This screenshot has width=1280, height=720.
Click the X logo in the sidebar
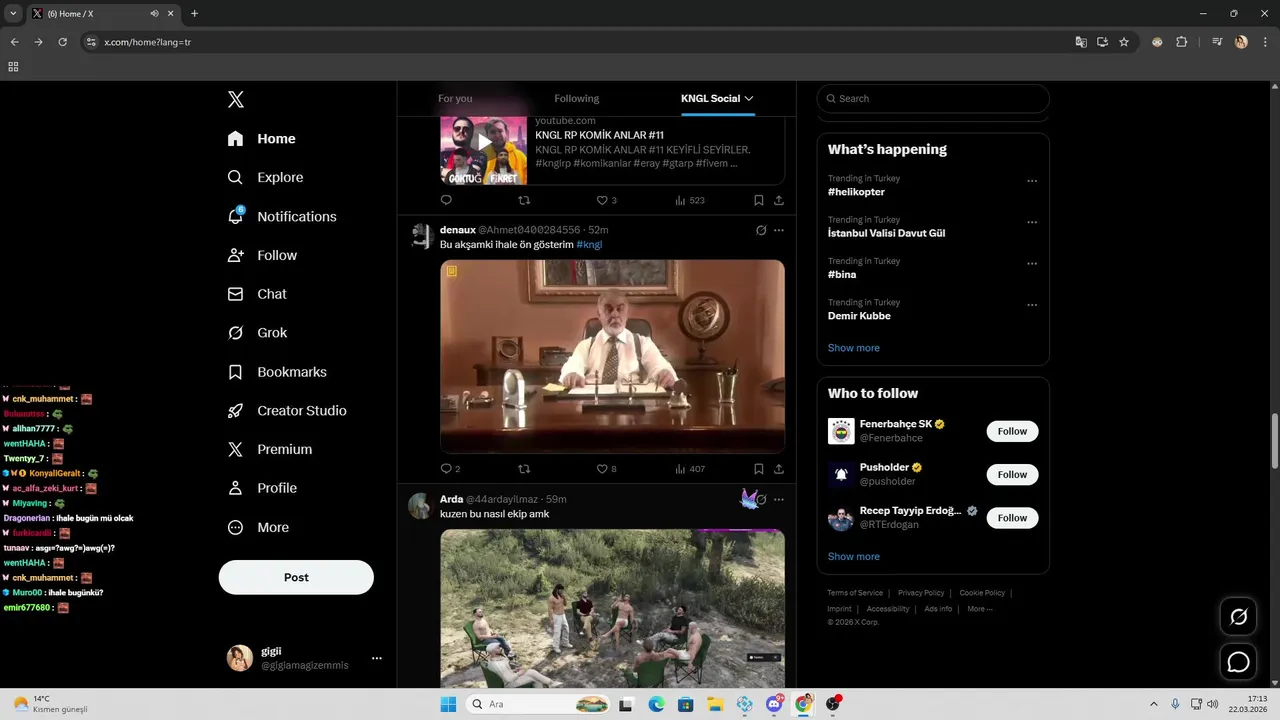[x=236, y=99]
